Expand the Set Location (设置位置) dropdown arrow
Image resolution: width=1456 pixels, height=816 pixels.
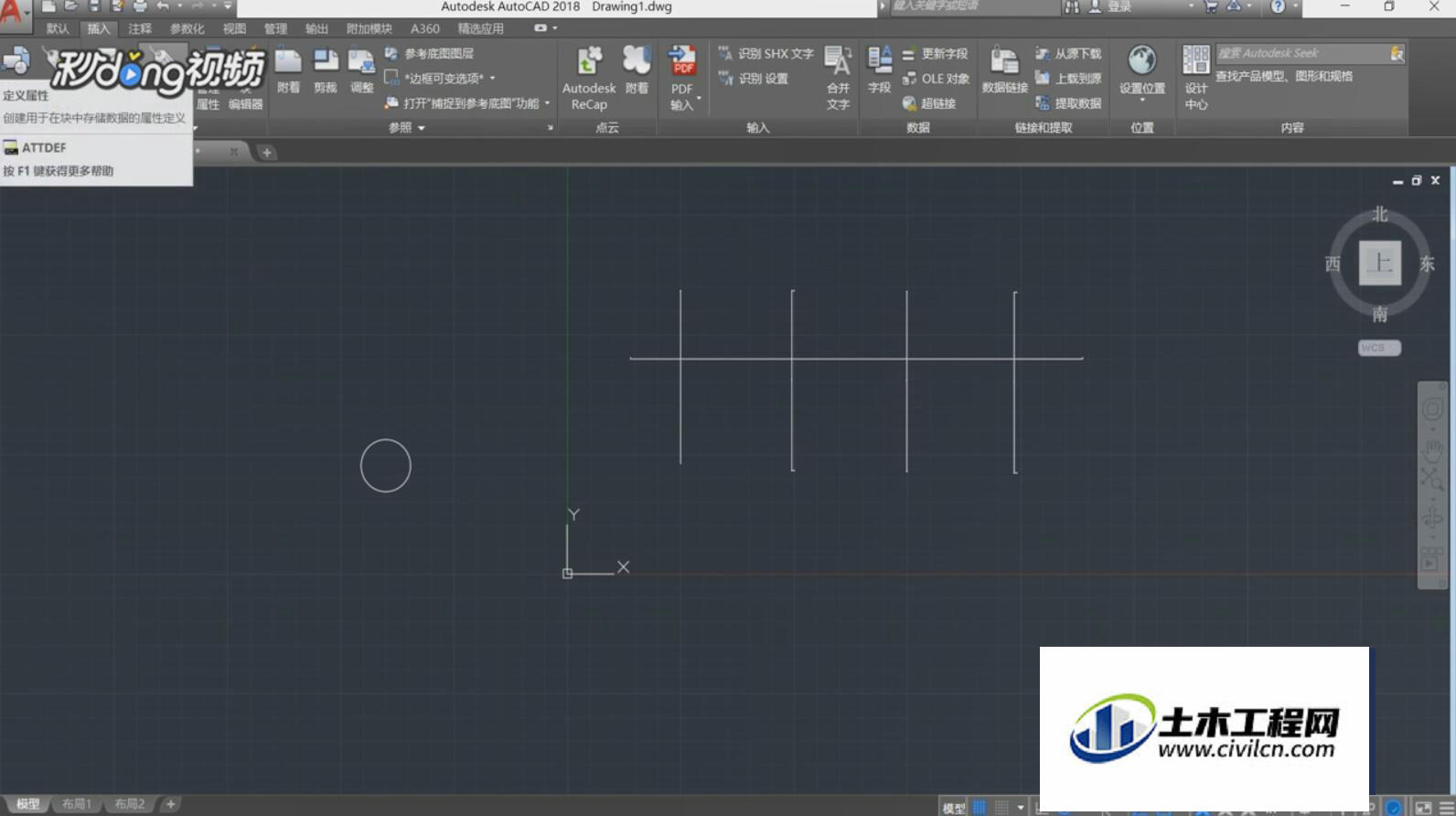coord(1141,100)
